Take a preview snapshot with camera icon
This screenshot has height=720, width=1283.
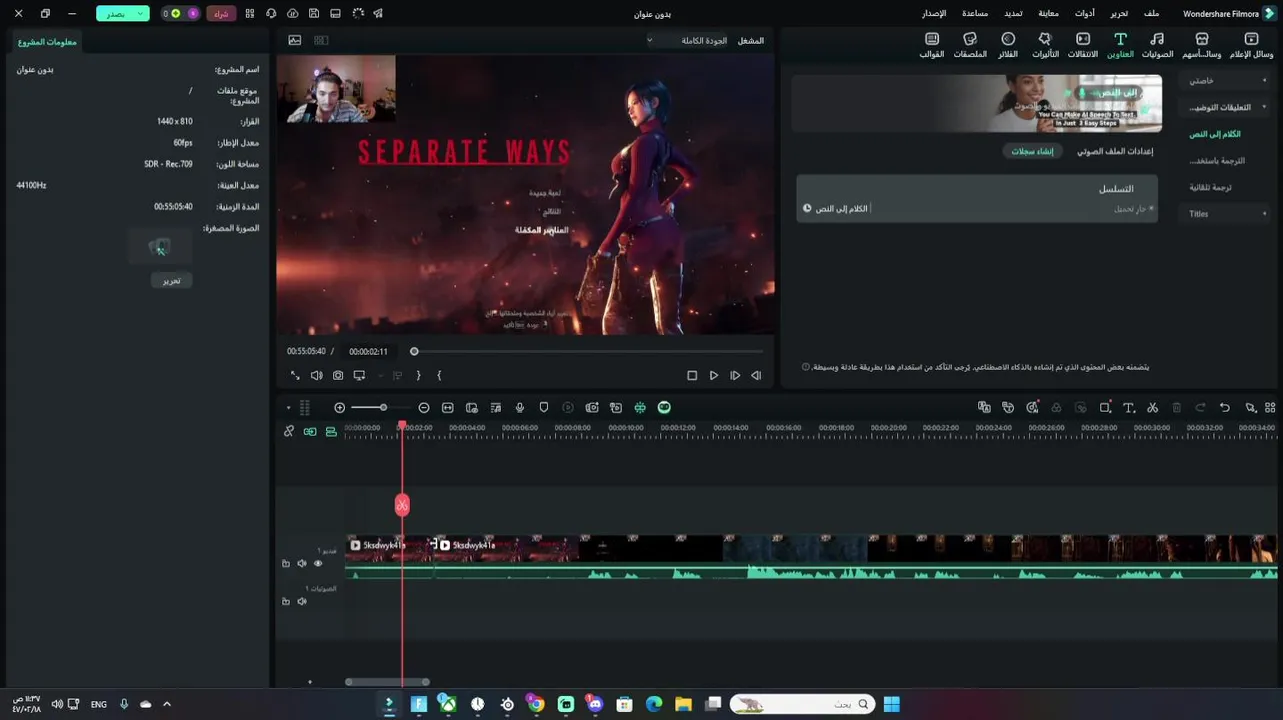coord(338,376)
